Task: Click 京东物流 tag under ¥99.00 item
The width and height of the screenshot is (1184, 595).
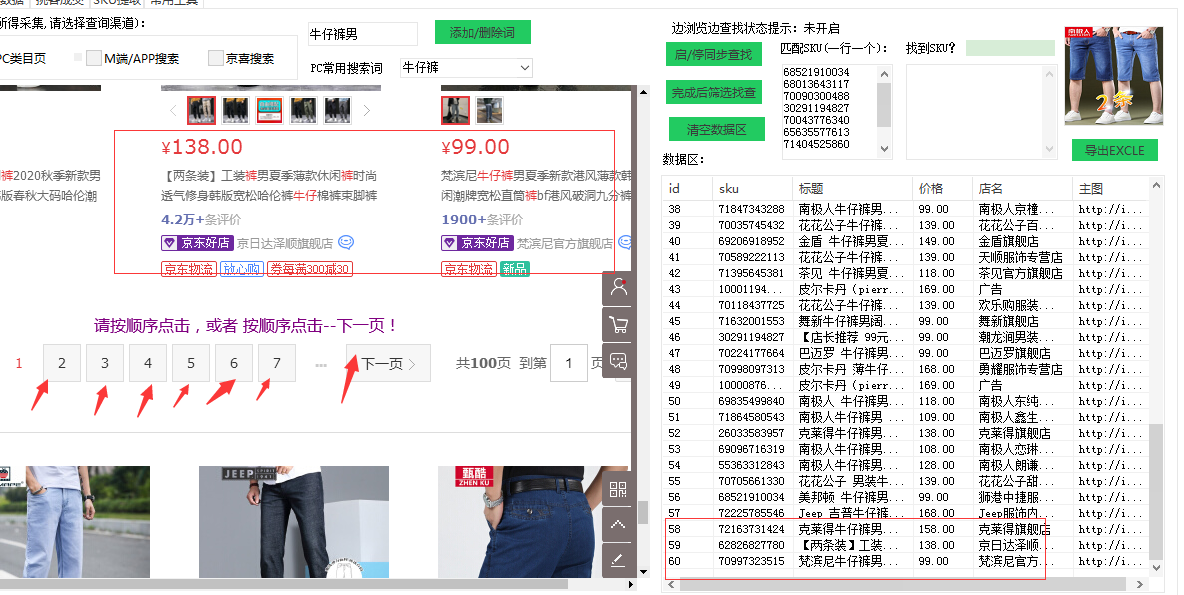Action: 469,269
